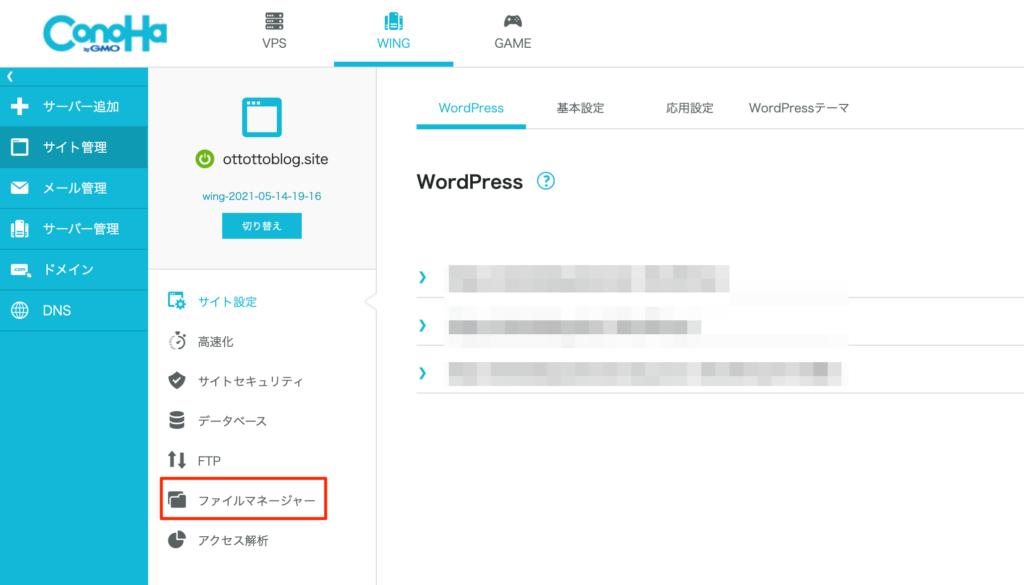This screenshot has height=585, width=1024.
Task: Select the WING service icon
Action: click(x=393, y=21)
